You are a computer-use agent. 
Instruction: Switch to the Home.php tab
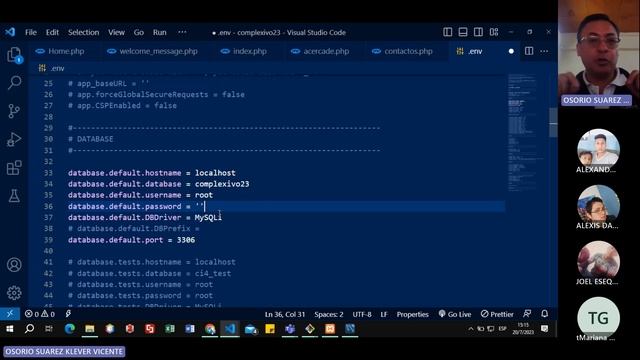60,51
